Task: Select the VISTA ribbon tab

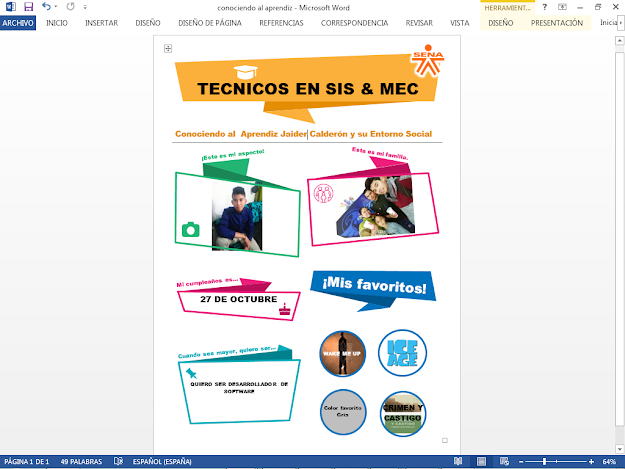Action: (460, 23)
